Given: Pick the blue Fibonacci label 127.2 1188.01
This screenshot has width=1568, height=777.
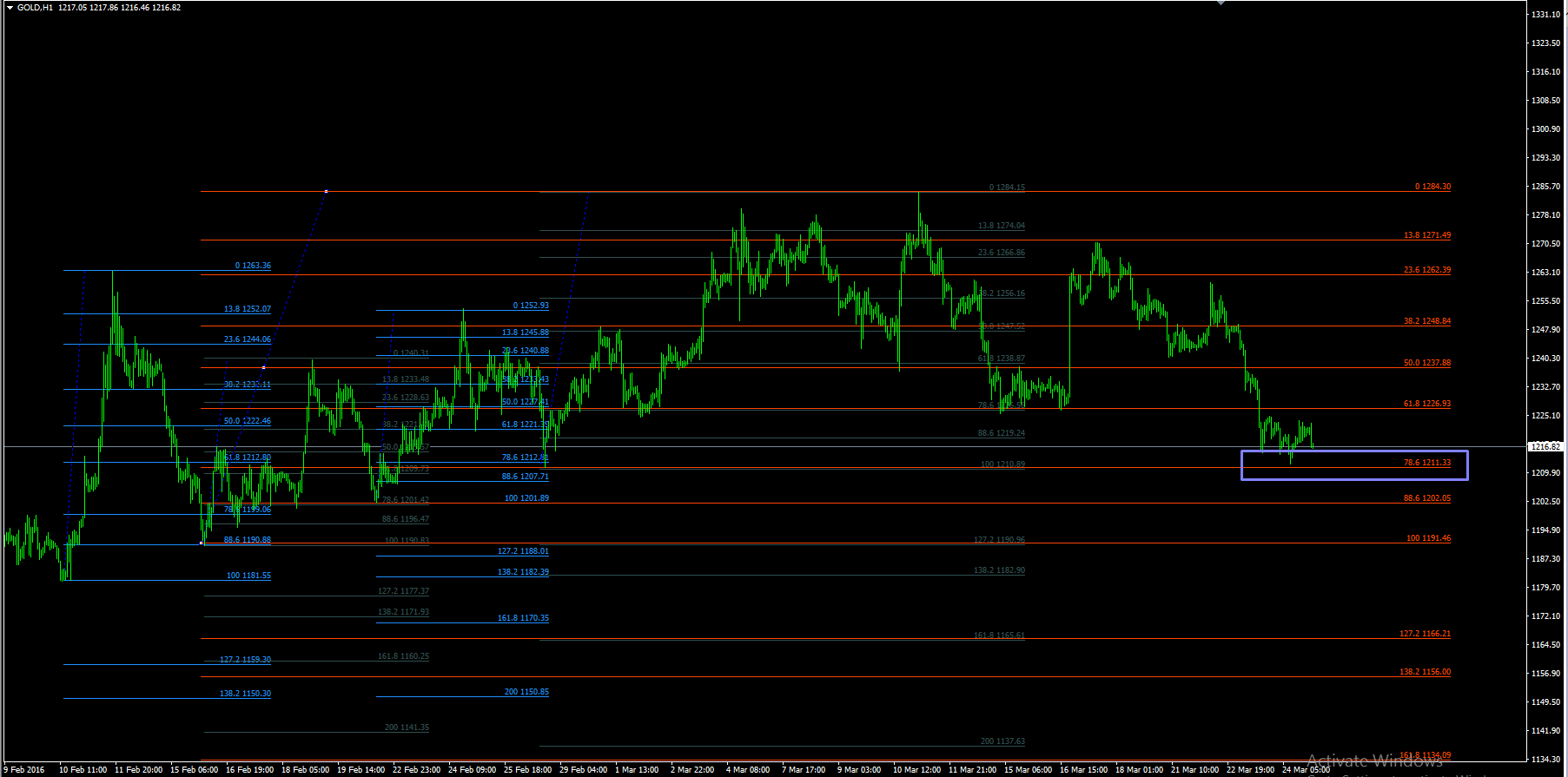Looking at the screenshot, I should (523, 551).
